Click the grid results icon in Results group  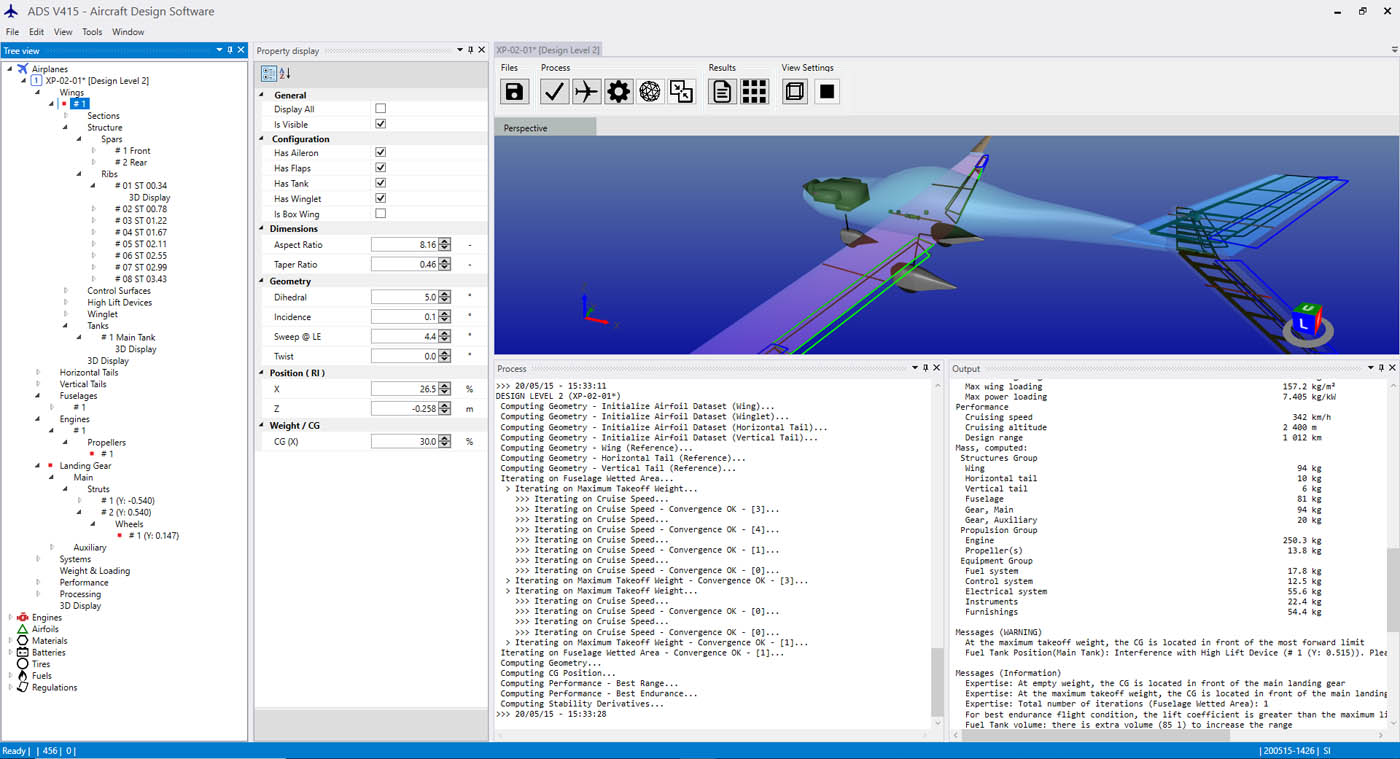click(755, 91)
